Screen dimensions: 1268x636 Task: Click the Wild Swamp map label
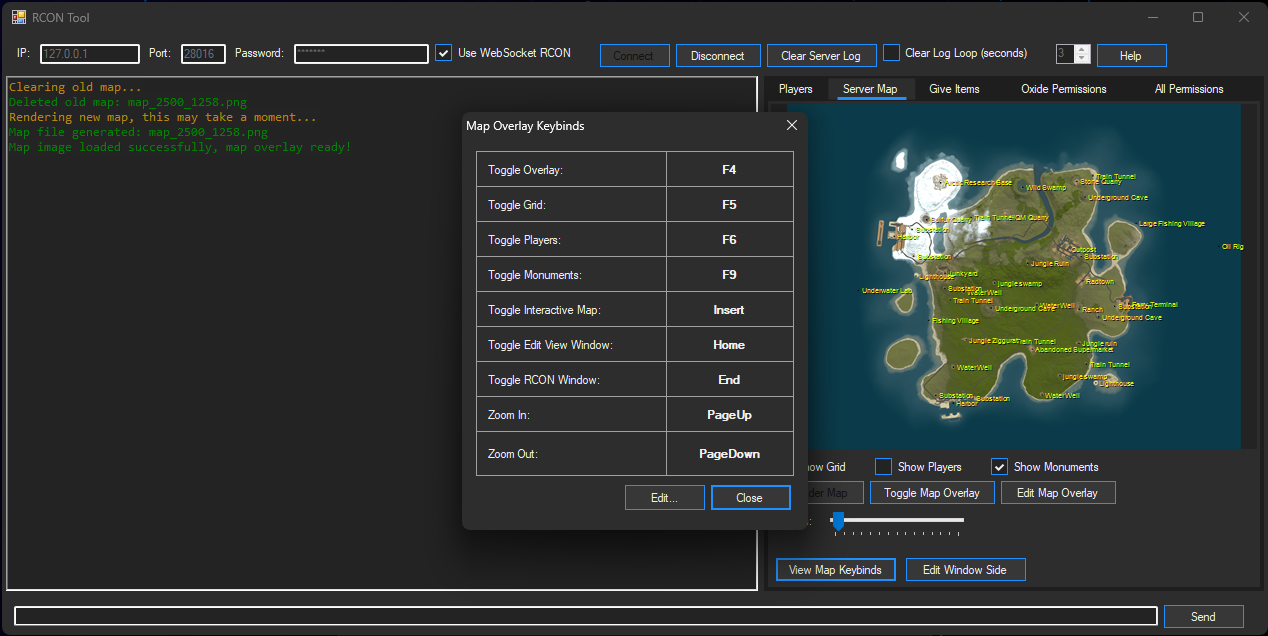pyautogui.click(x=1046, y=187)
